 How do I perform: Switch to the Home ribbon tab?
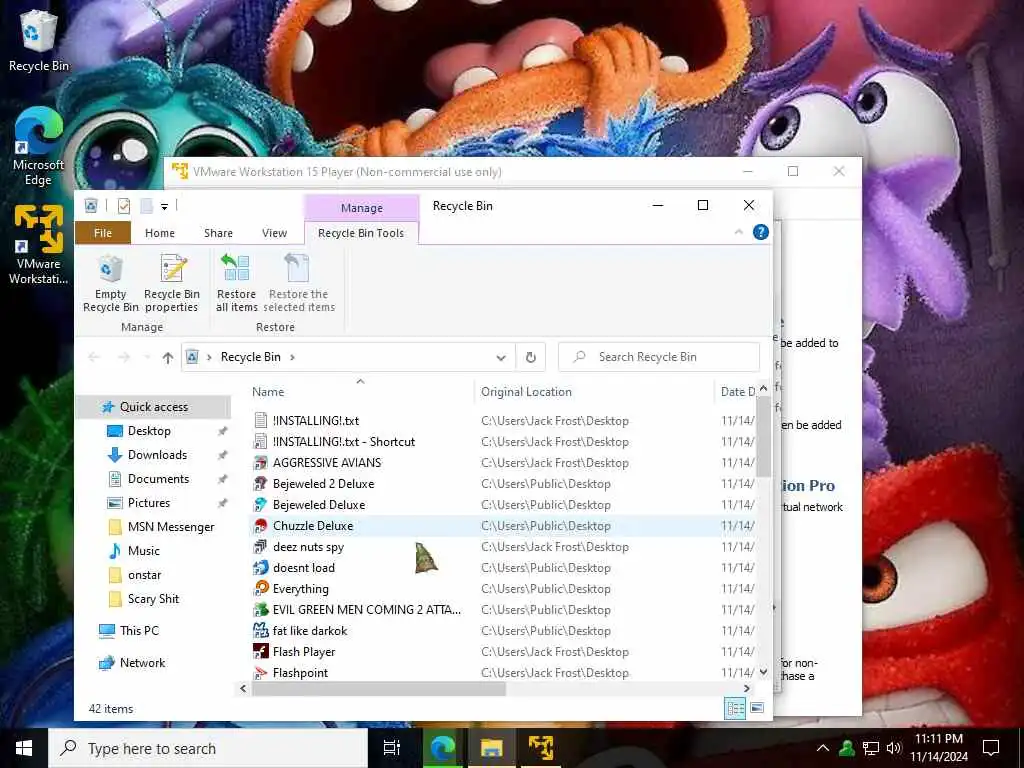pos(160,233)
